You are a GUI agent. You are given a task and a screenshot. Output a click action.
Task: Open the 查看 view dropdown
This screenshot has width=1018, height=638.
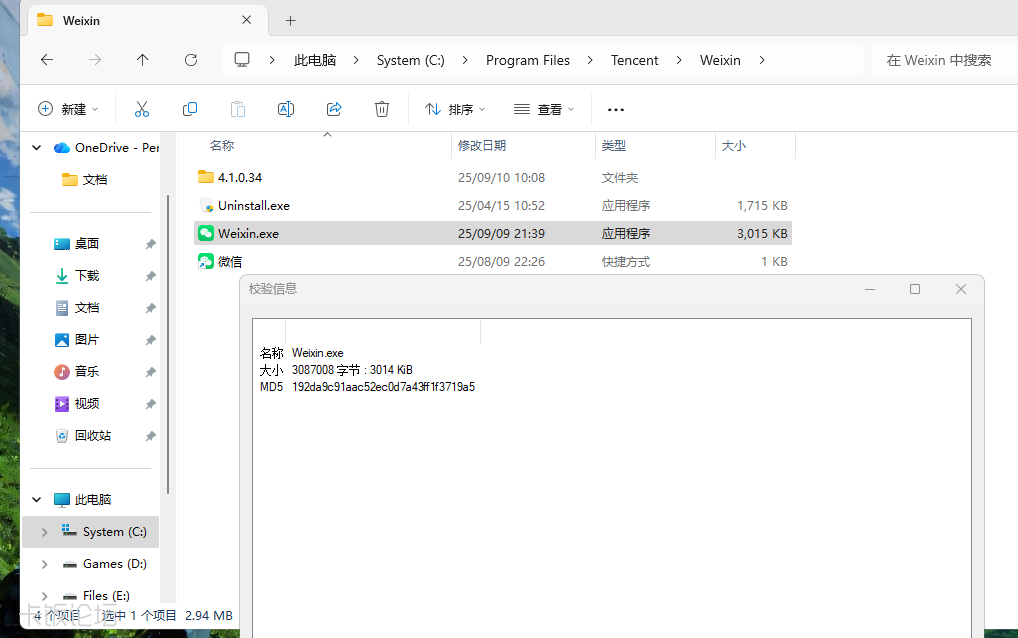coord(544,109)
